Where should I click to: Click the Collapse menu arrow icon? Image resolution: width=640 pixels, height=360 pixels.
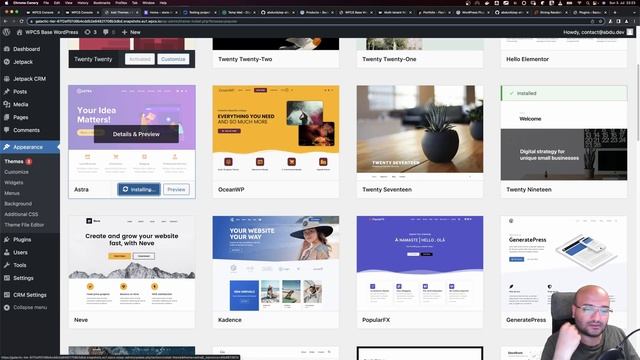click(7, 307)
